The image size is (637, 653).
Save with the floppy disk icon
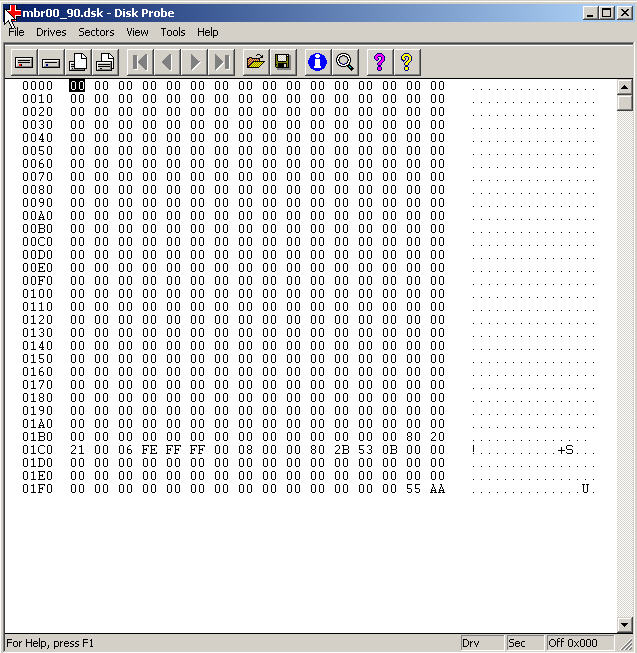point(283,62)
